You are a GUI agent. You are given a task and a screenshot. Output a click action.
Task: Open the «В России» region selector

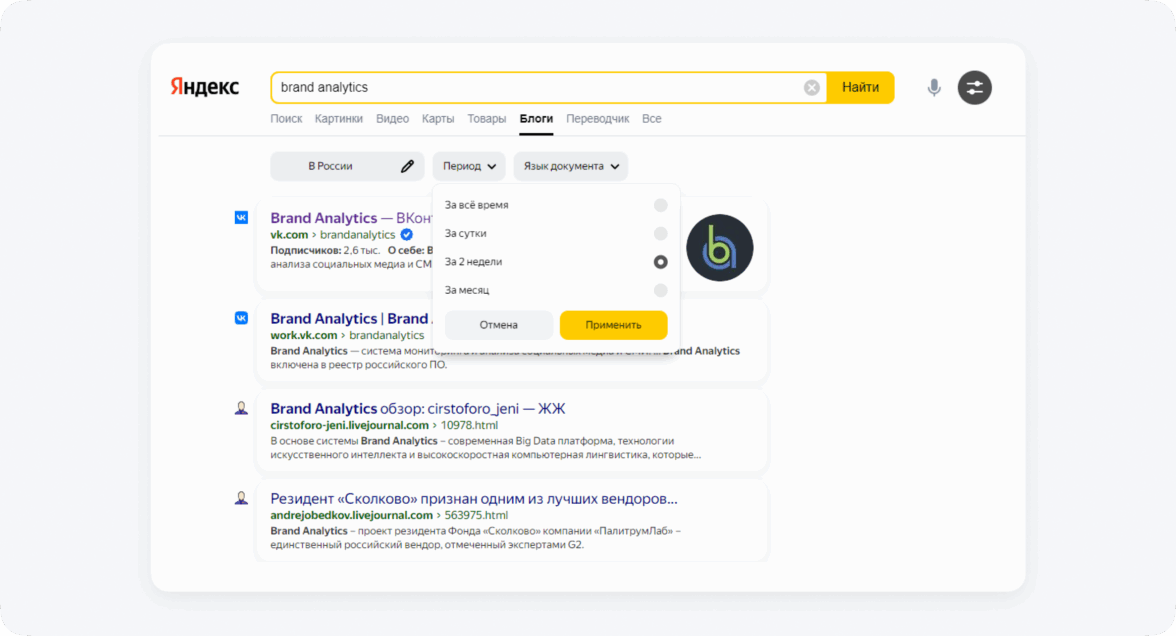click(x=347, y=166)
